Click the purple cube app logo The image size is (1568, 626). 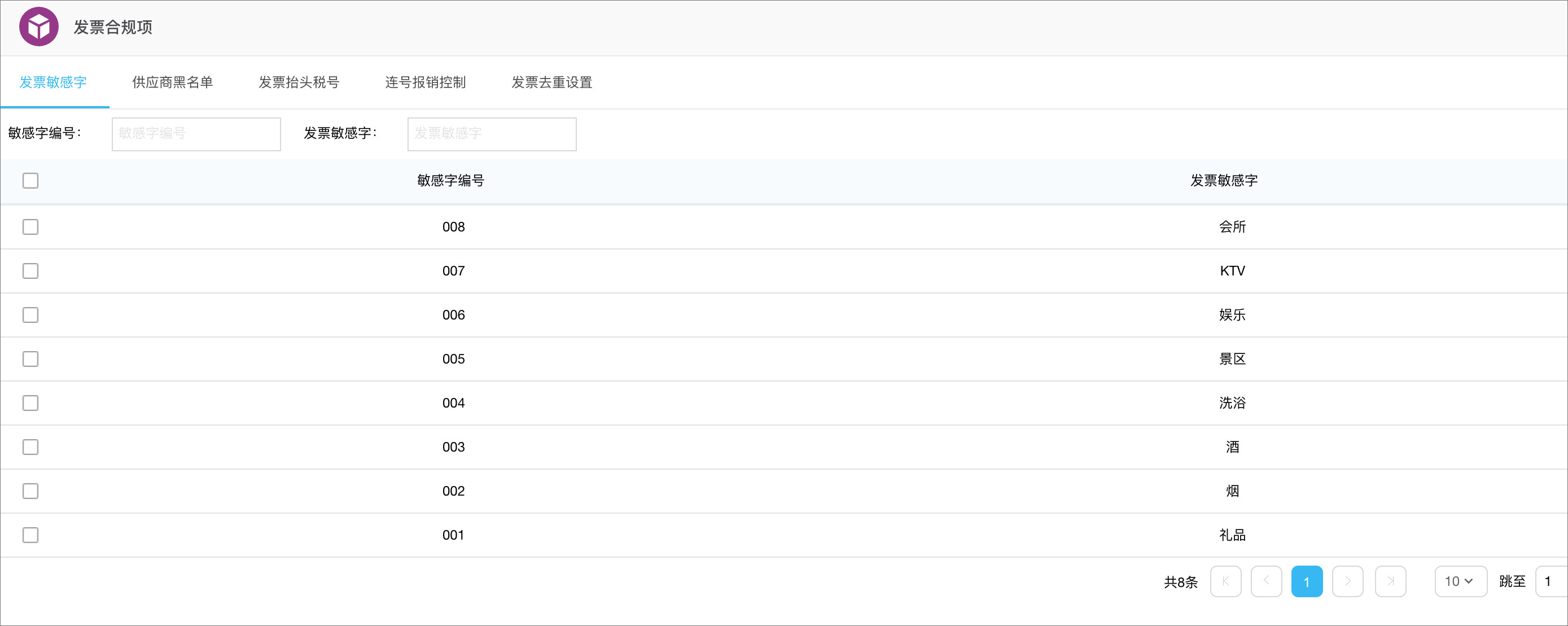(x=38, y=27)
